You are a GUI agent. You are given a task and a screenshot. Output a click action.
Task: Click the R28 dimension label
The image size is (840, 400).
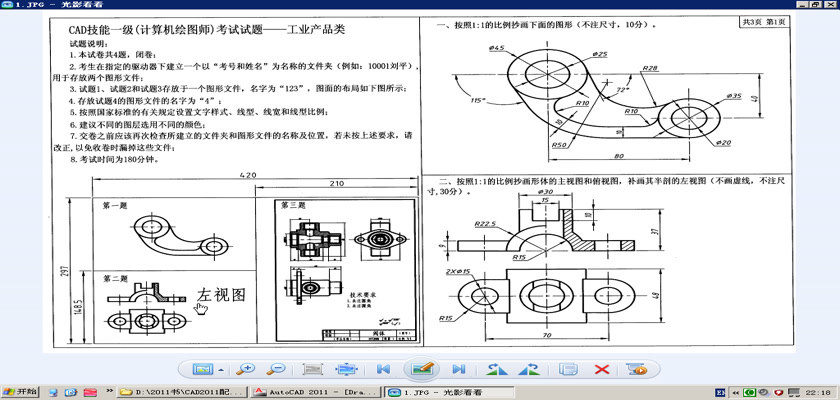650,68
